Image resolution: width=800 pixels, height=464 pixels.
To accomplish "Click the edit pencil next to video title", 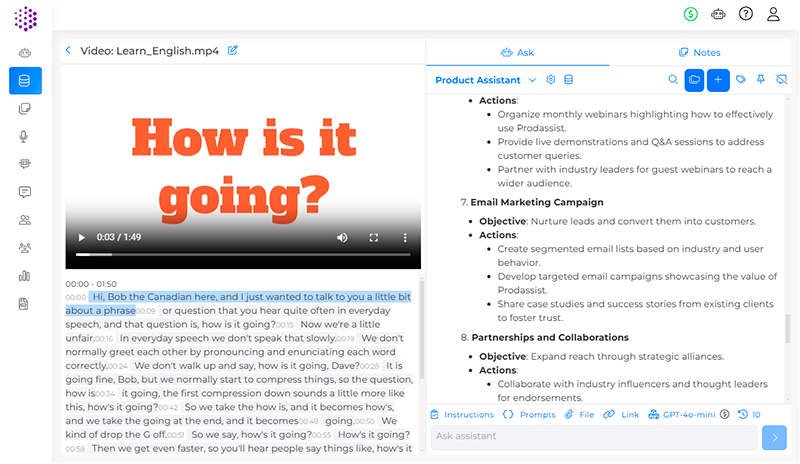I will [x=233, y=50].
